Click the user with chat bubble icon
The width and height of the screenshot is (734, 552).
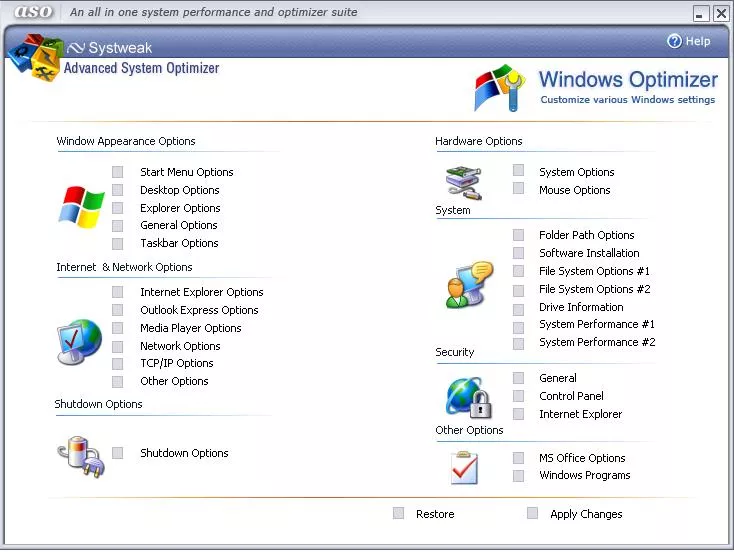coord(470,285)
